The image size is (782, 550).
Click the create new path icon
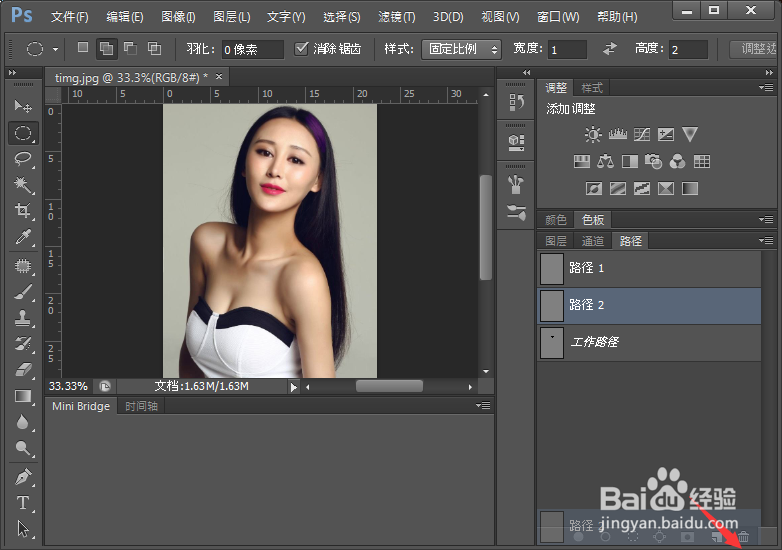pyautogui.click(x=717, y=537)
